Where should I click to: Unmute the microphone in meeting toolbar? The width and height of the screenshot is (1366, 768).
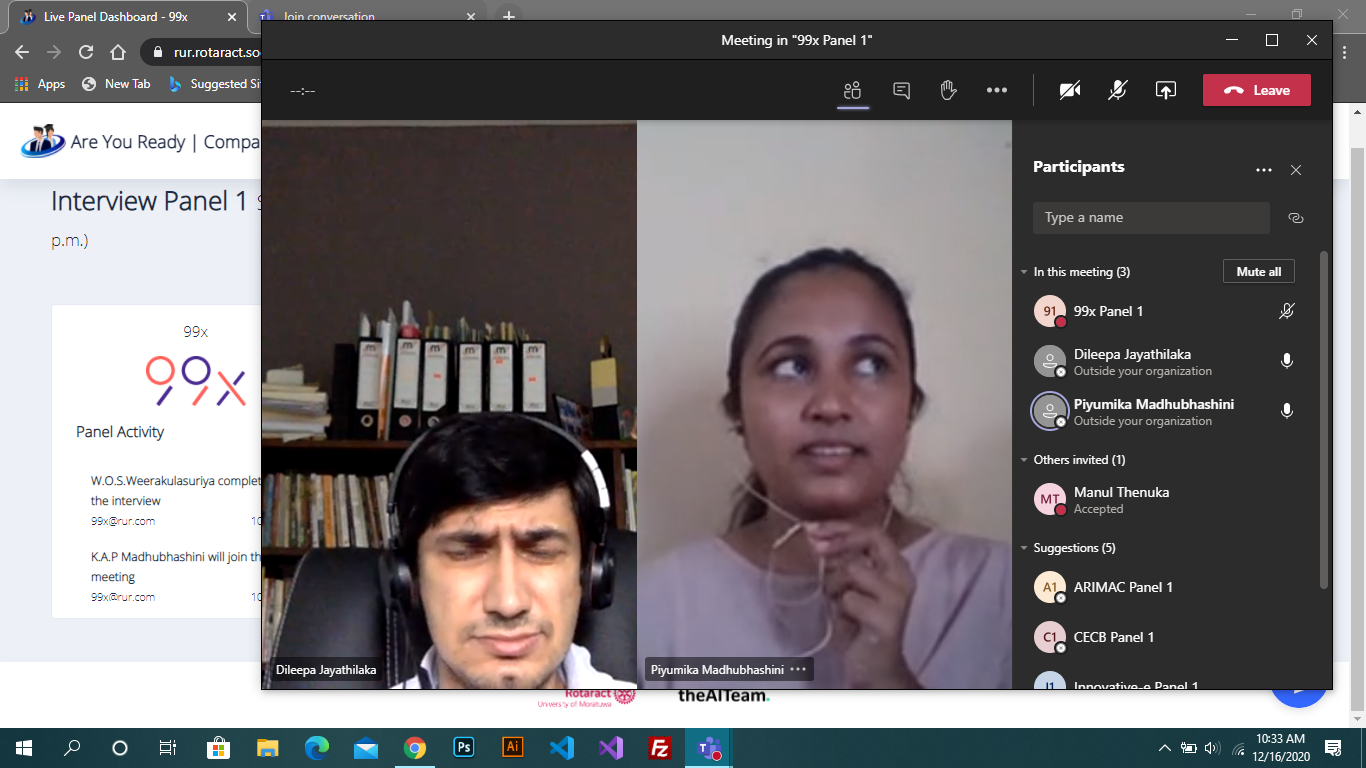tap(1118, 90)
